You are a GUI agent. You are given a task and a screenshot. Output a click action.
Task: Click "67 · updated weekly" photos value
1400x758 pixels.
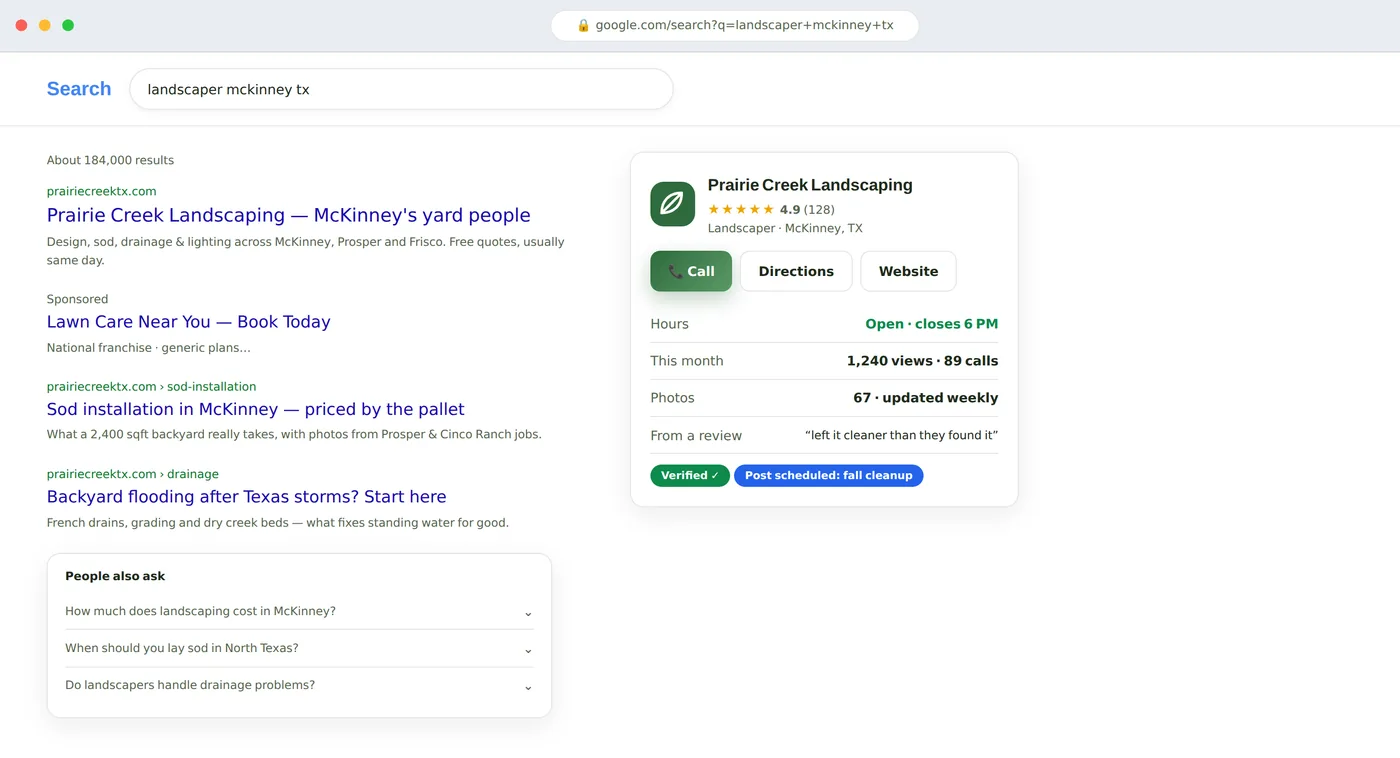click(926, 398)
